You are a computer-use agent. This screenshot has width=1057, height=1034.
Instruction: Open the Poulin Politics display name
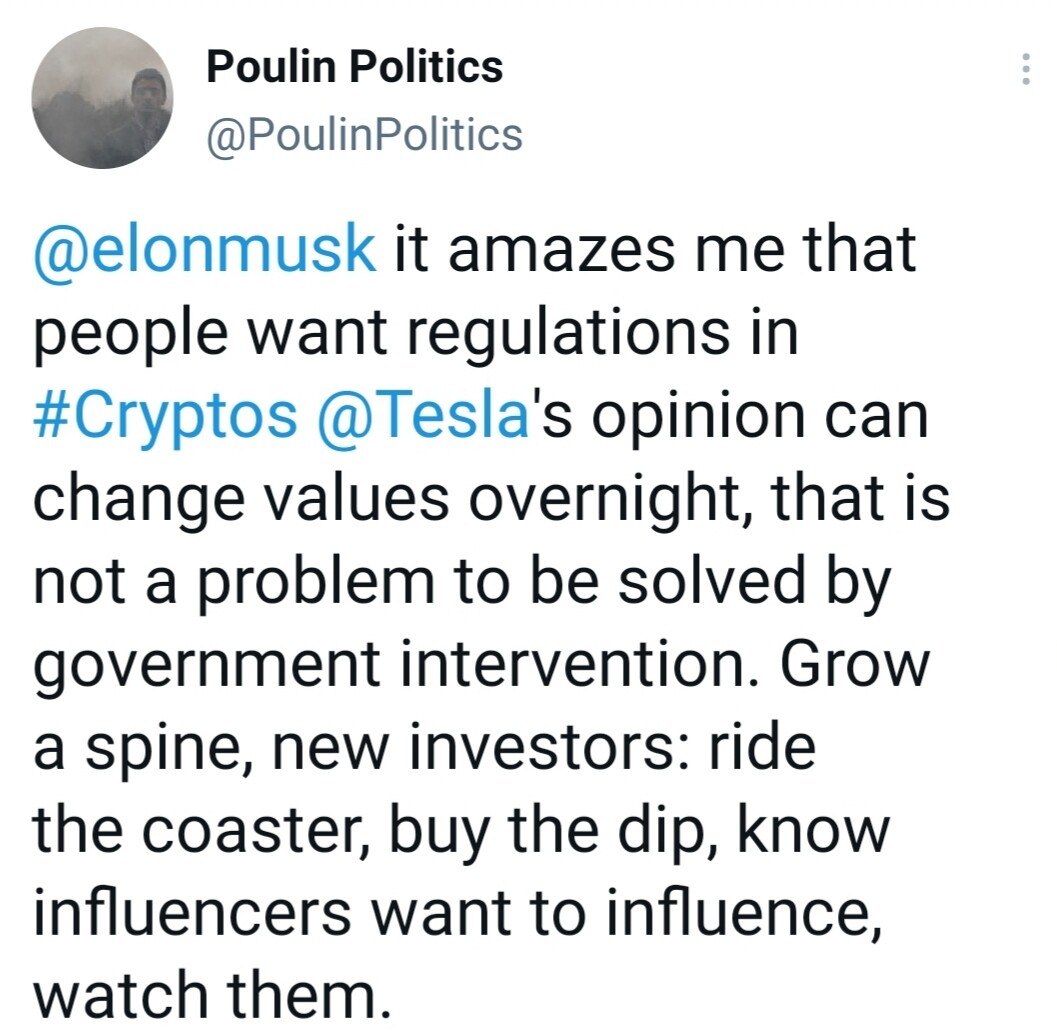[355, 67]
